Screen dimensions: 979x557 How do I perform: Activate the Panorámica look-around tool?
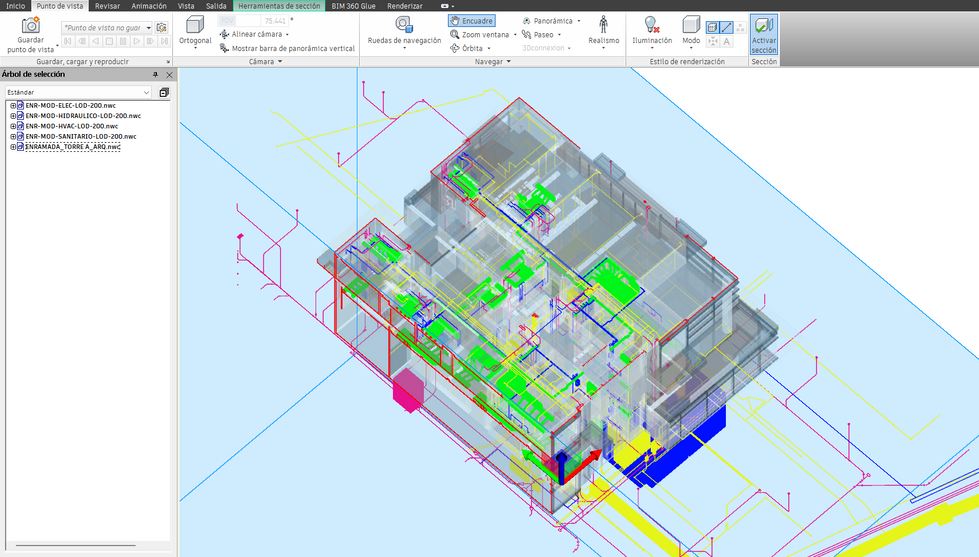click(548, 21)
